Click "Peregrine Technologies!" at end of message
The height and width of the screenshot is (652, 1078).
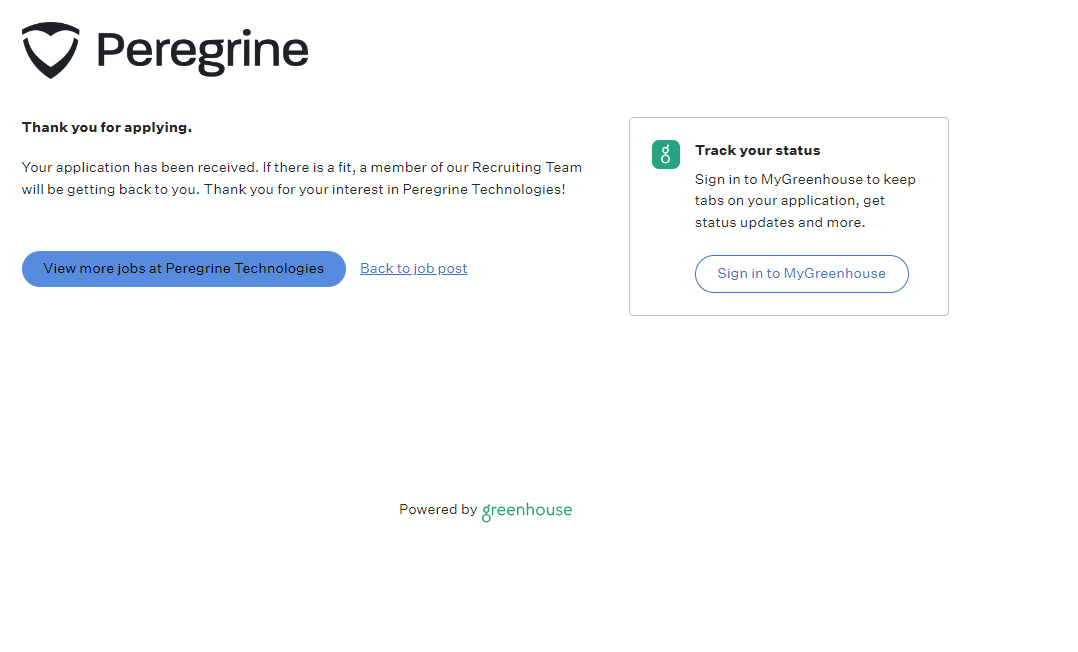484,189
